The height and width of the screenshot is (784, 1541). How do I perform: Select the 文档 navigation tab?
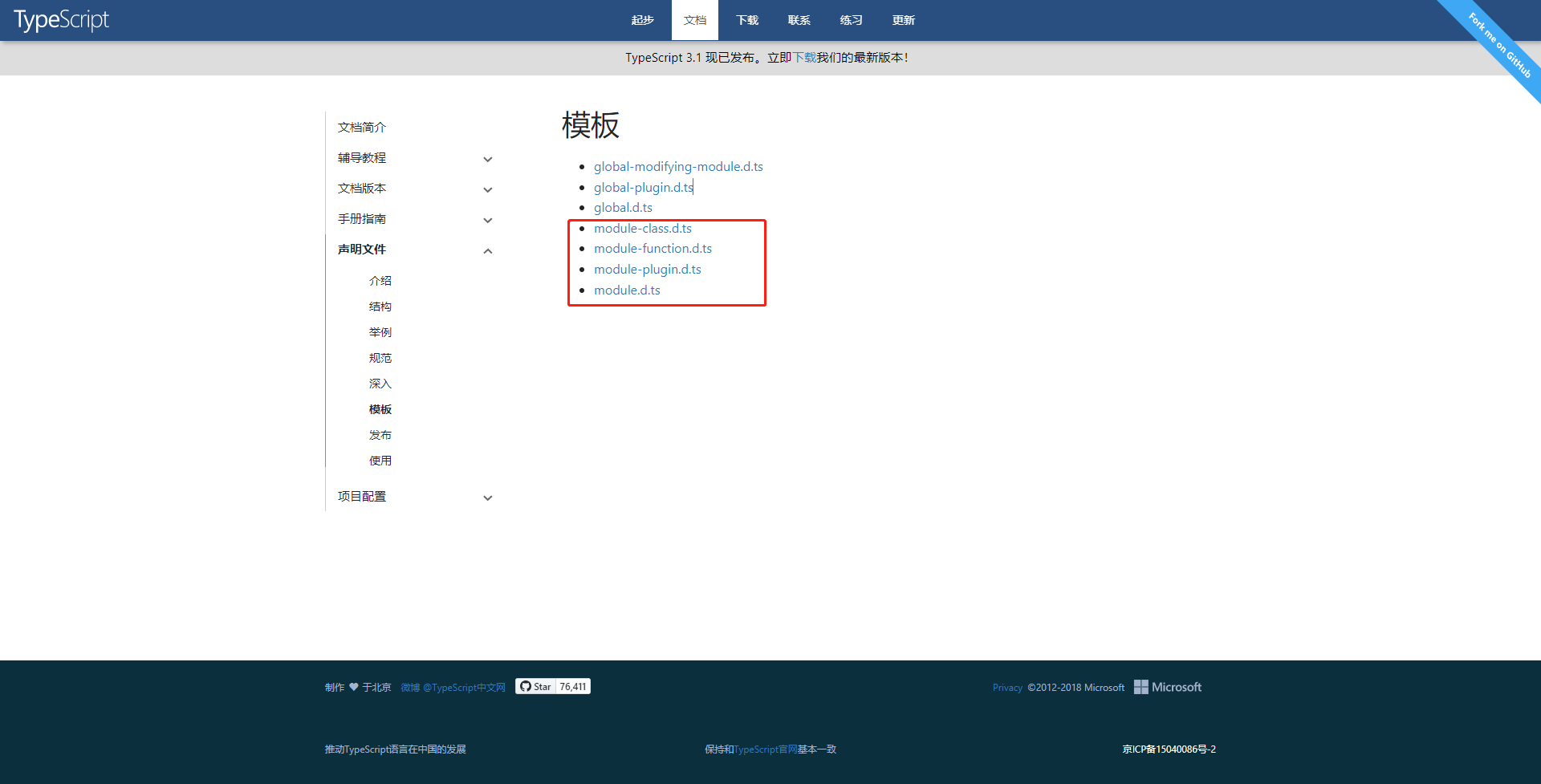(x=695, y=20)
